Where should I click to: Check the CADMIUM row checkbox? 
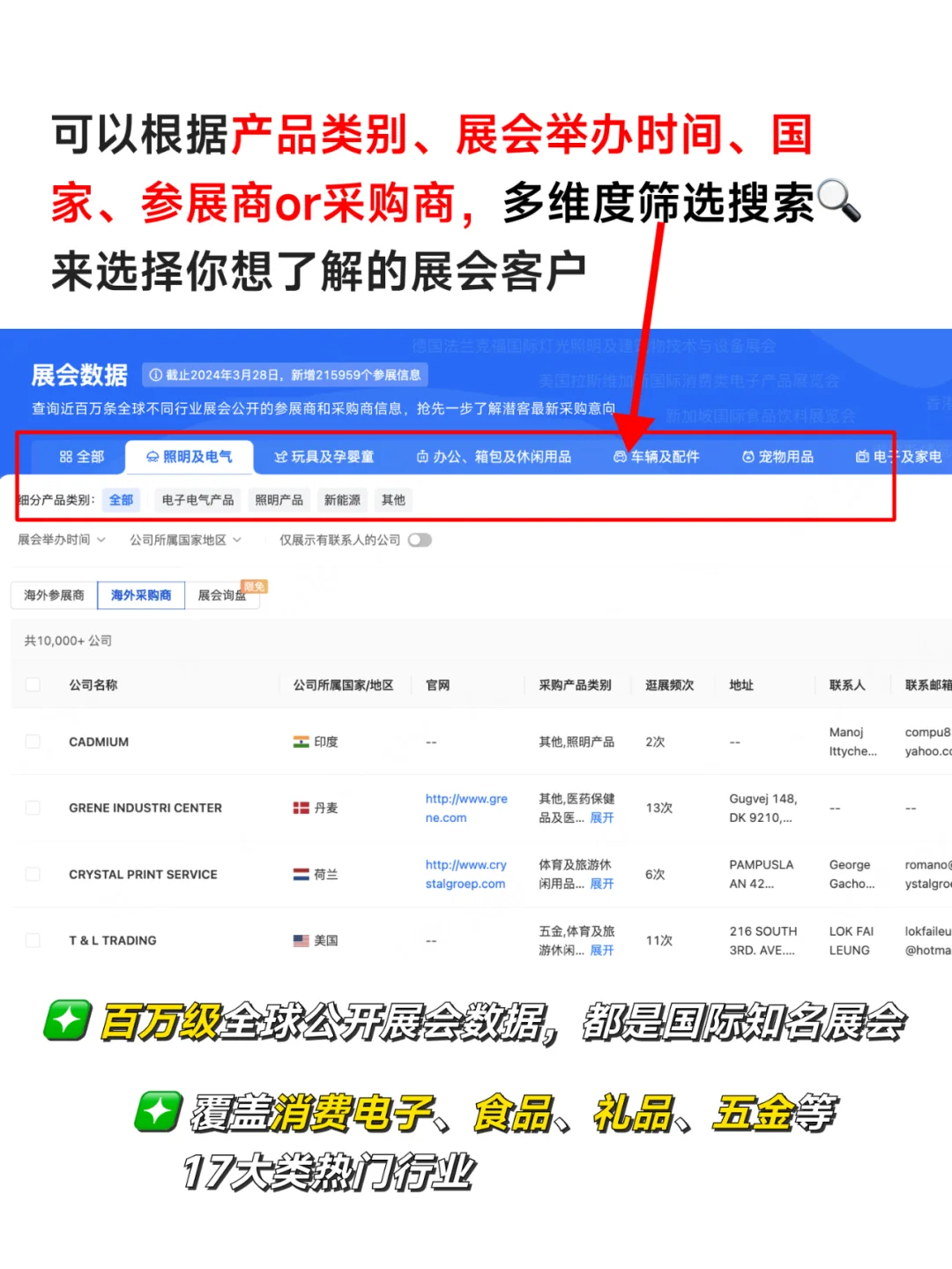point(33,742)
